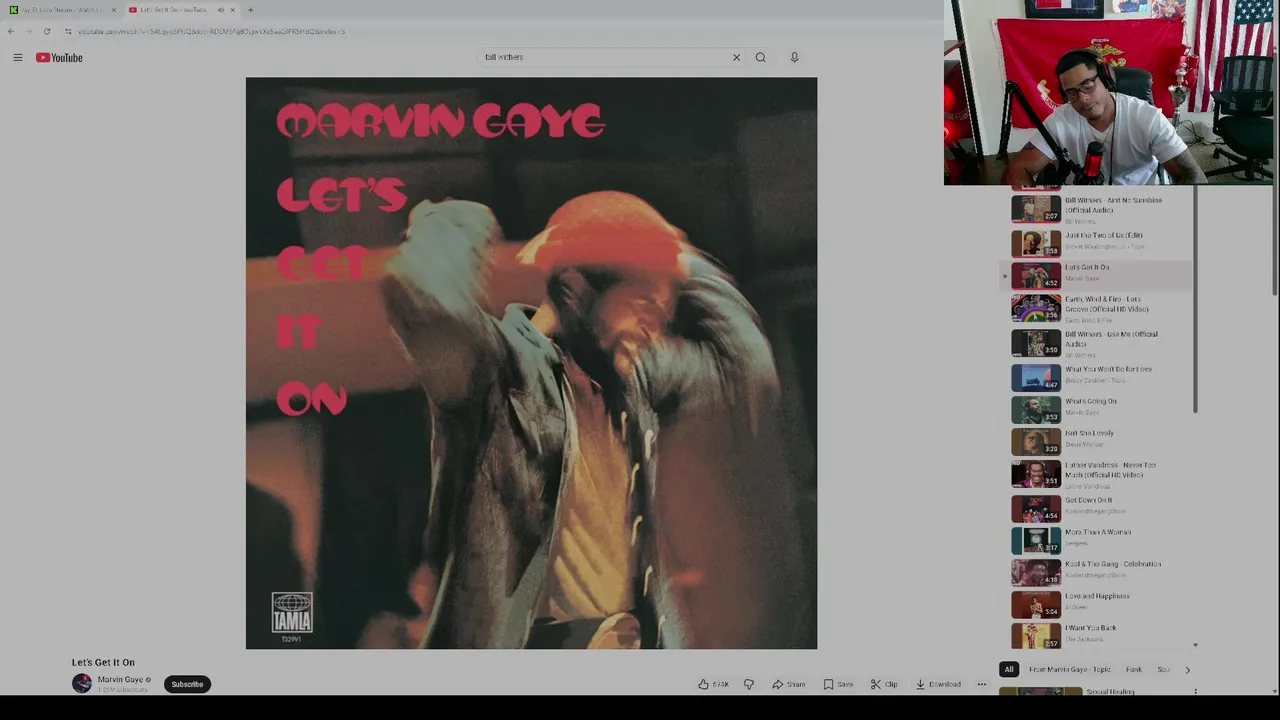Play Just the Two of Us (Edit)
The width and height of the screenshot is (1280, 720).
(1098, 243)
